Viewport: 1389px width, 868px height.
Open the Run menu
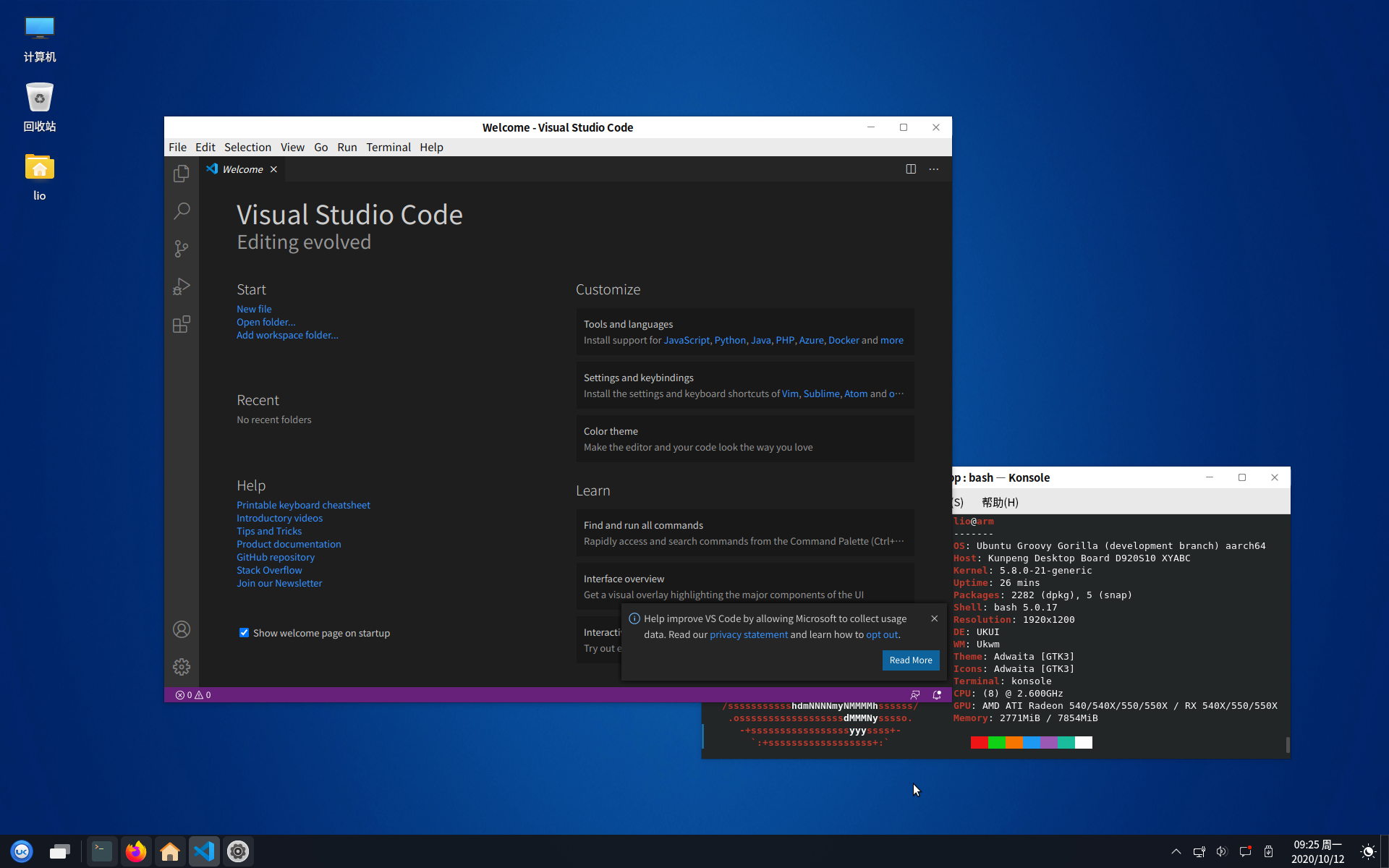[347, 147]
